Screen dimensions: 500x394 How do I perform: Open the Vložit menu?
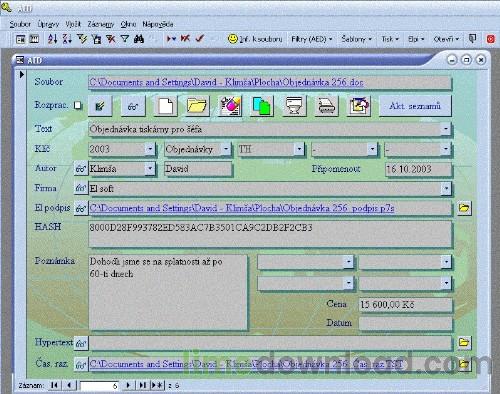coord(73,24)
